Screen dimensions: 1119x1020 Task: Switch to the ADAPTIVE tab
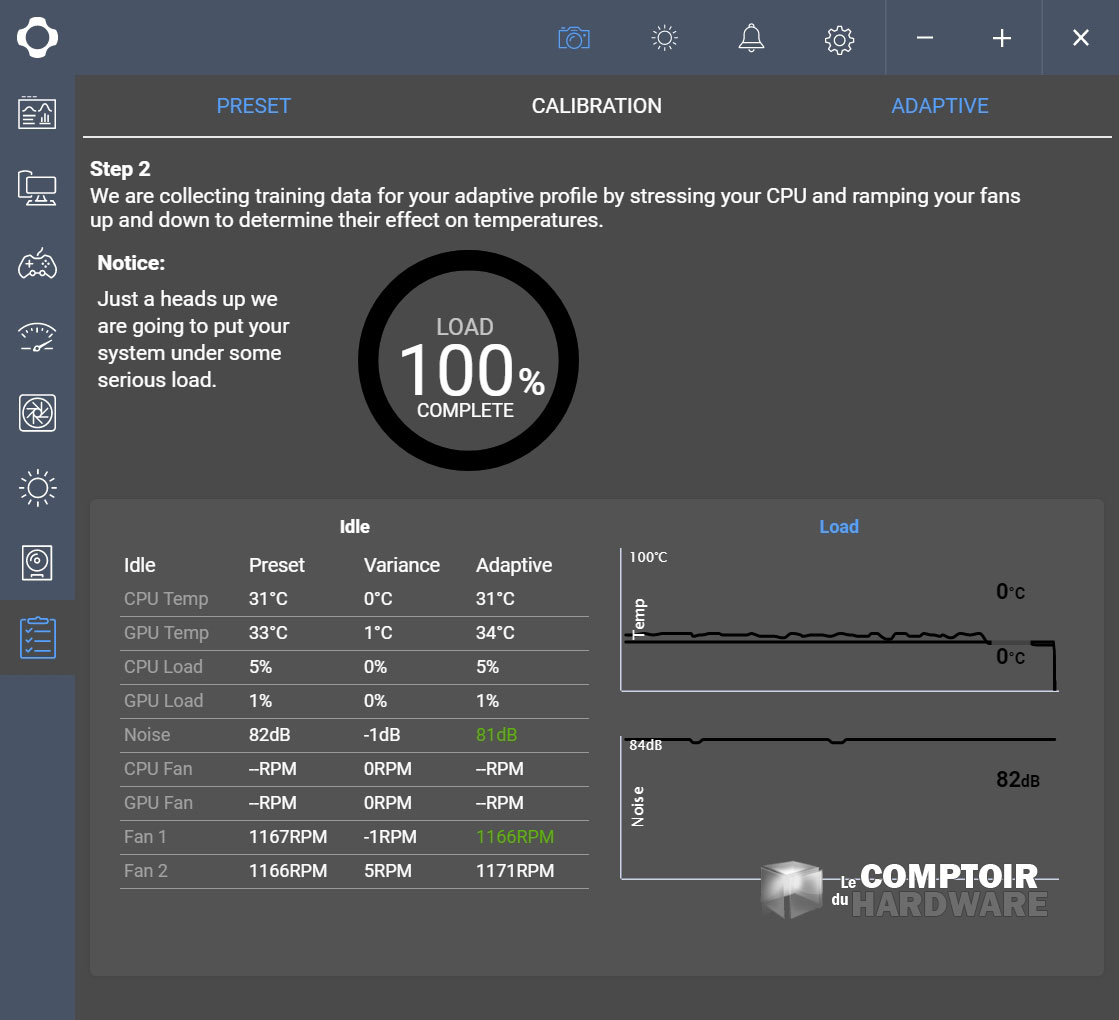(x=940, y=106)
